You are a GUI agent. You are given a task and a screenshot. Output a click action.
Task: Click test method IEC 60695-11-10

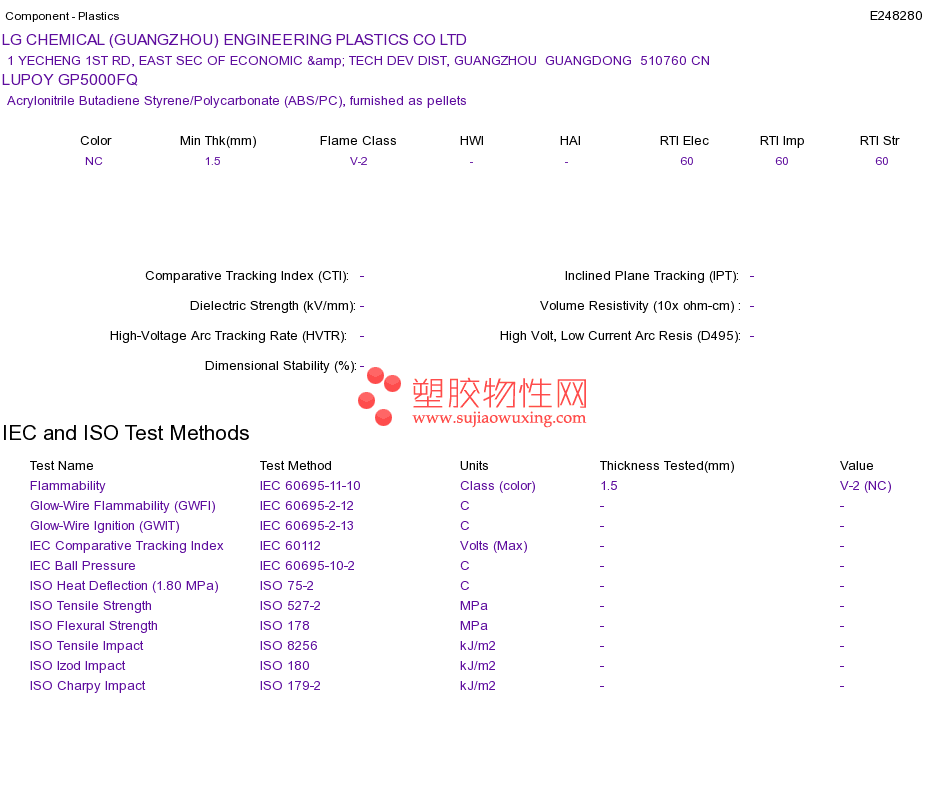(x=310, y=485)
